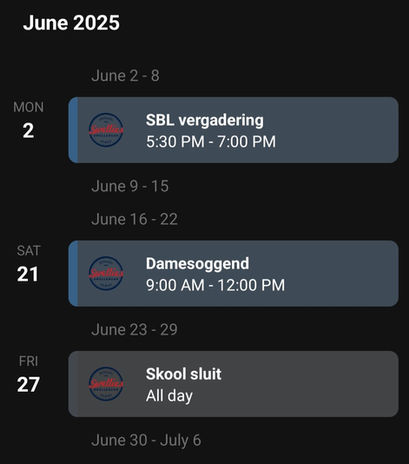The height and width of the screenshot is (464, 409).
Task: Click the logo icon on Skool sluit
Action: coord(106,384)
